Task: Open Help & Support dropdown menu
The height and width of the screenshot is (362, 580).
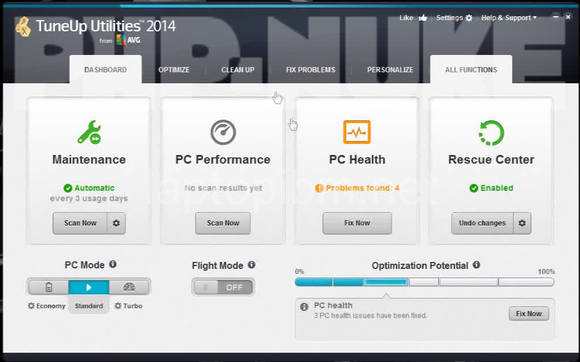Action: pos(509,18)
